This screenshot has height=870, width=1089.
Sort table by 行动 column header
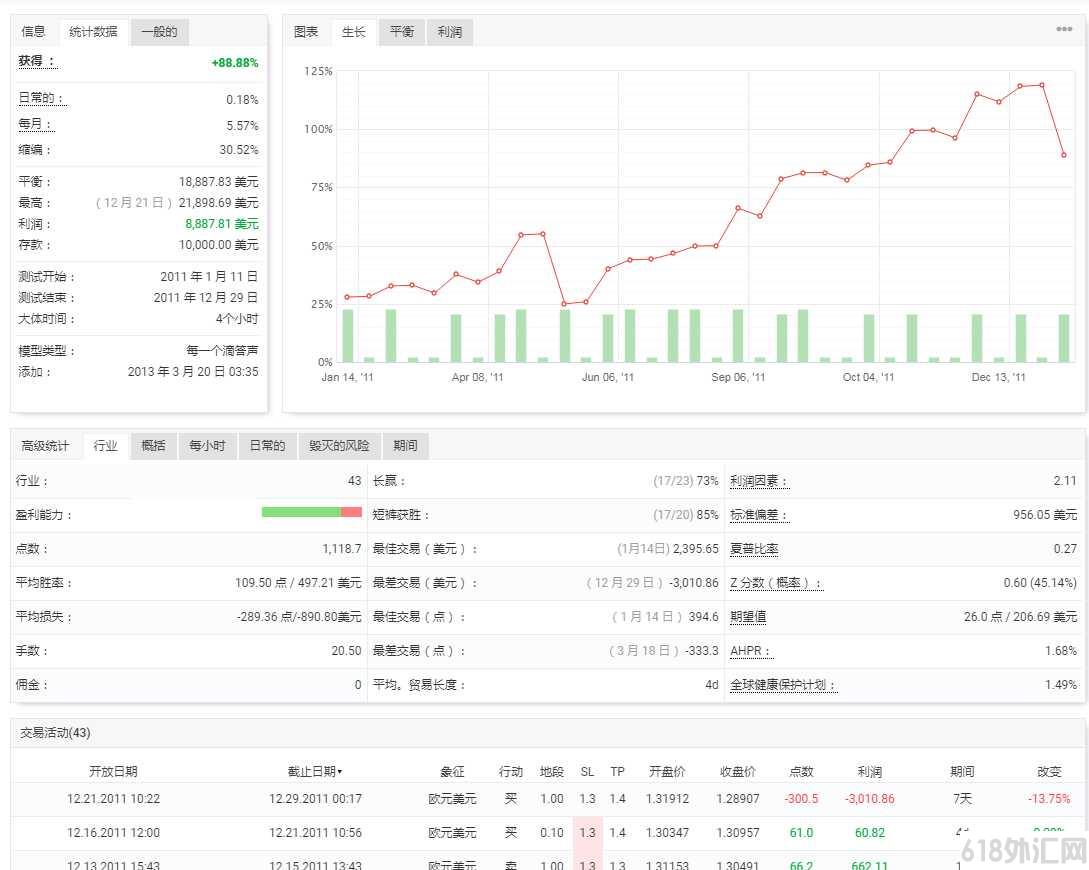[x=510, y=771]
